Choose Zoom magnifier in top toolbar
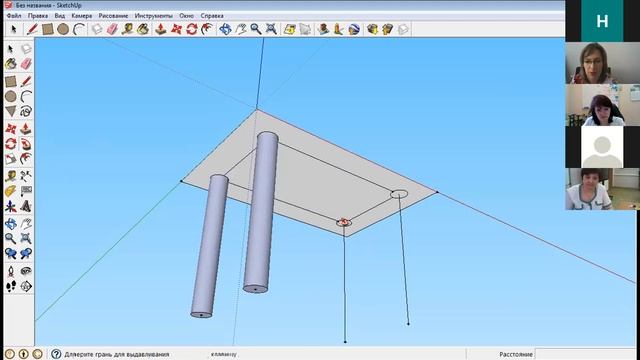Image resolution: width=640 pixels, height=360 pixels. click(x=256, y=29)
